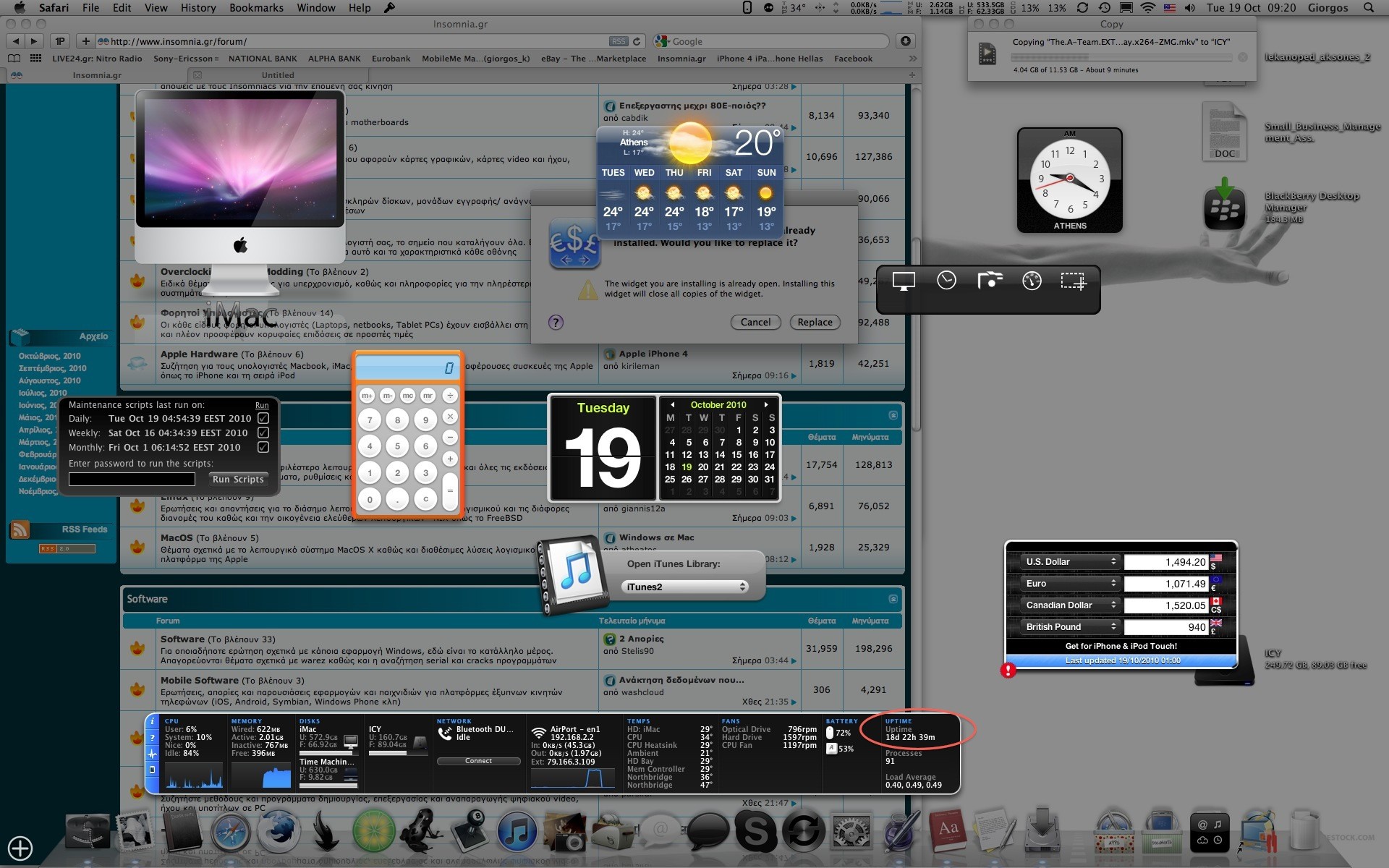
Task: Show more bookmarks with the double chevron
Action: [912, 59]
